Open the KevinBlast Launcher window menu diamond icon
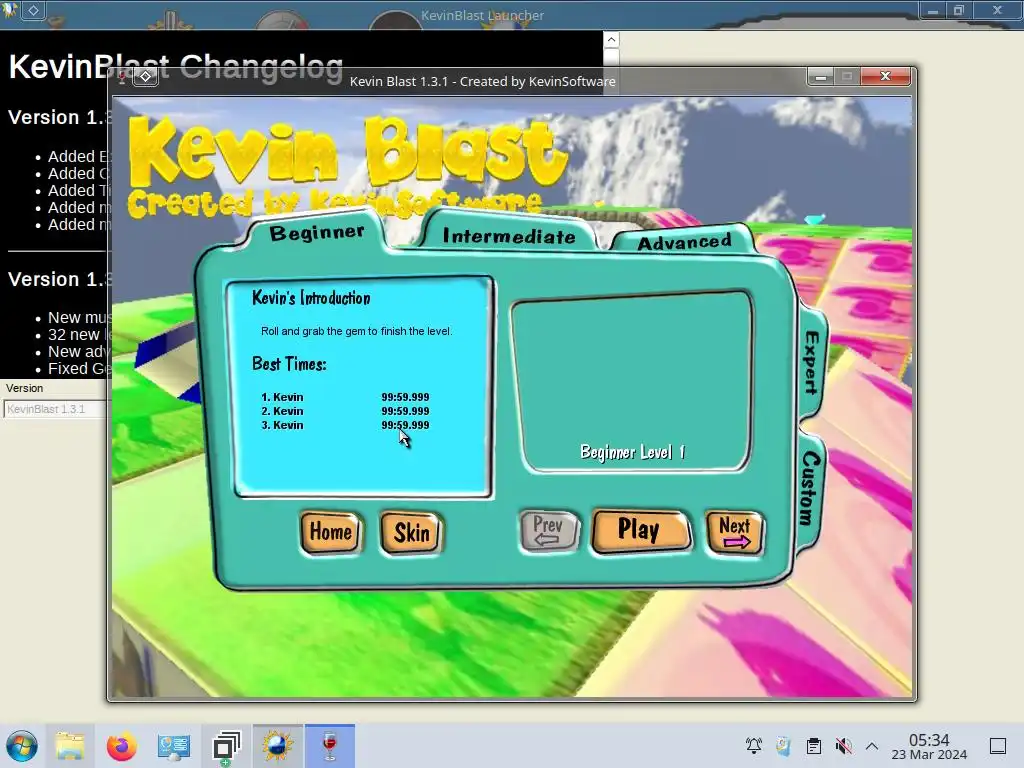This screenshot has height=768, width=1024. 33,10
